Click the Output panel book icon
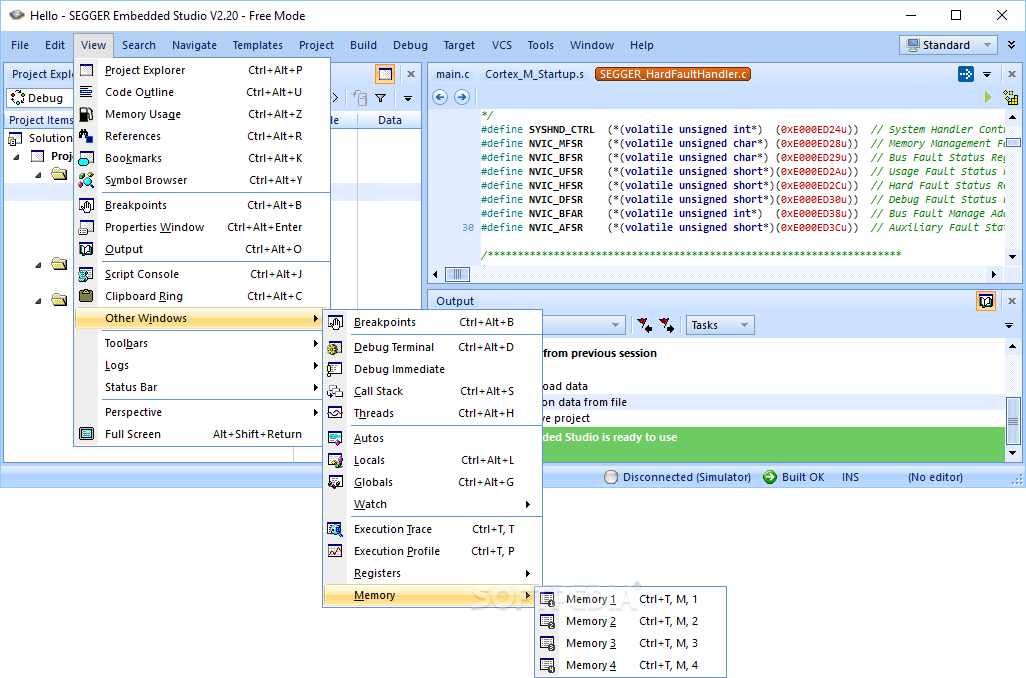Screen dimensions: 1026x678 tap(986, 301)
